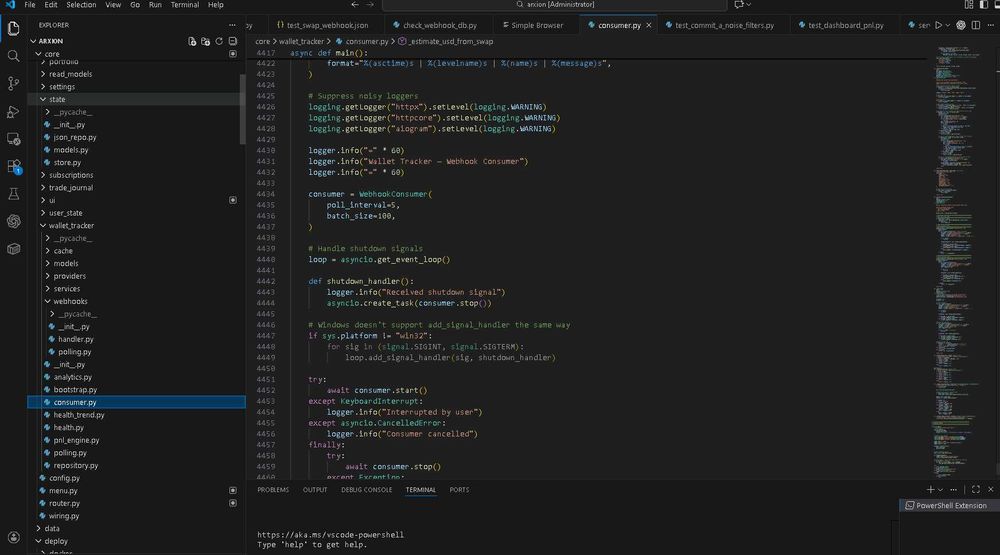Open the Accounts icon at bottom

click(13, 537)
